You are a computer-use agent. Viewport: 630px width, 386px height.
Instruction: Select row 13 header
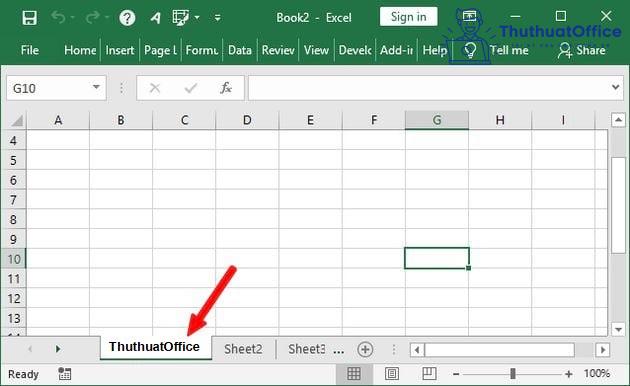click(x=14, y=319)
